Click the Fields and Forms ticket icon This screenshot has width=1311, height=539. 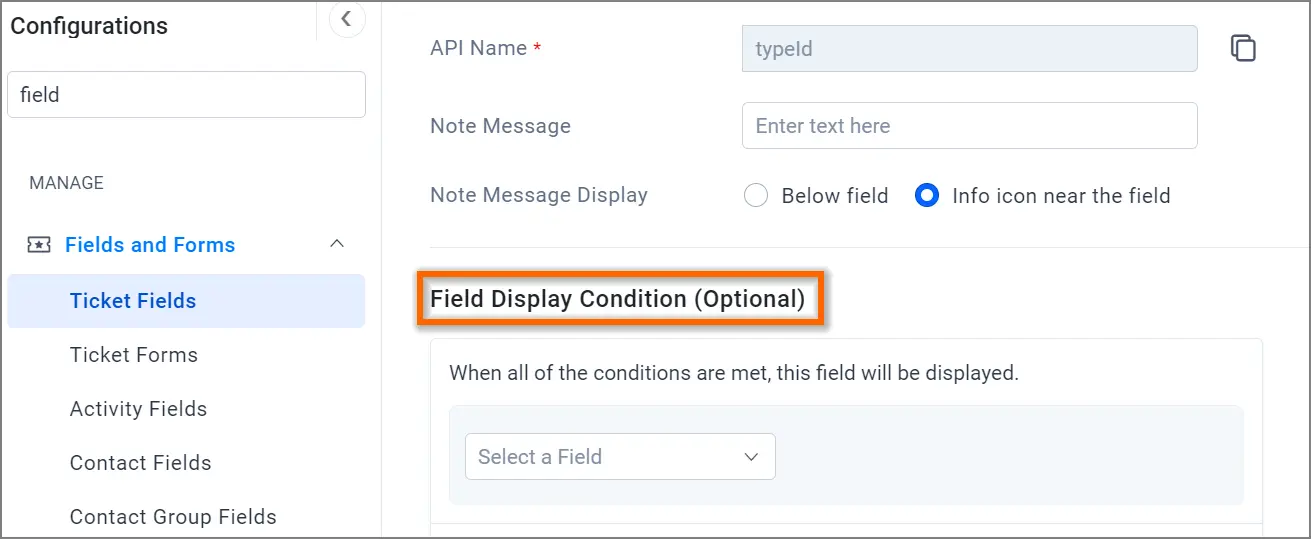pos(39,245)
